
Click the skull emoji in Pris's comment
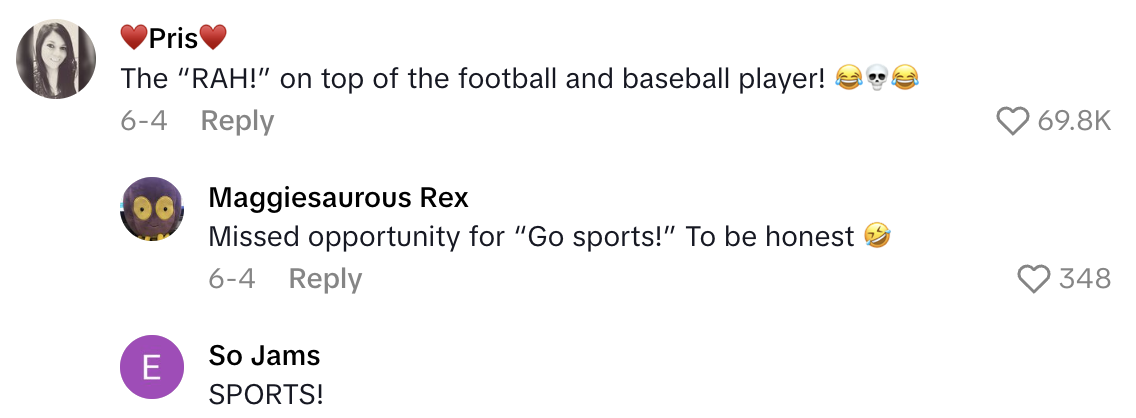pyautogui.click(x=877, y=79)
